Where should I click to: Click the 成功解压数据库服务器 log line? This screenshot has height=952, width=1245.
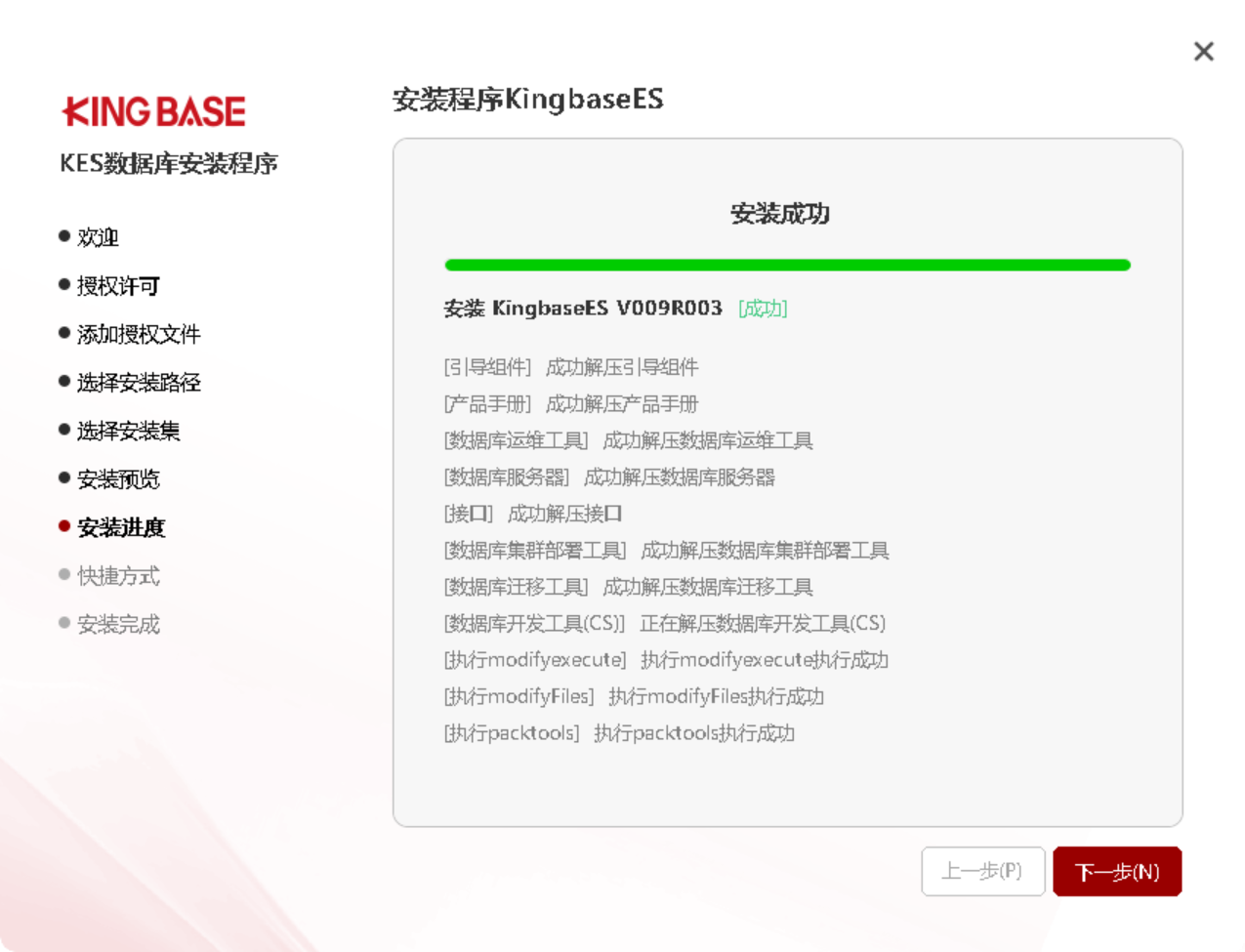coord(680,477)
